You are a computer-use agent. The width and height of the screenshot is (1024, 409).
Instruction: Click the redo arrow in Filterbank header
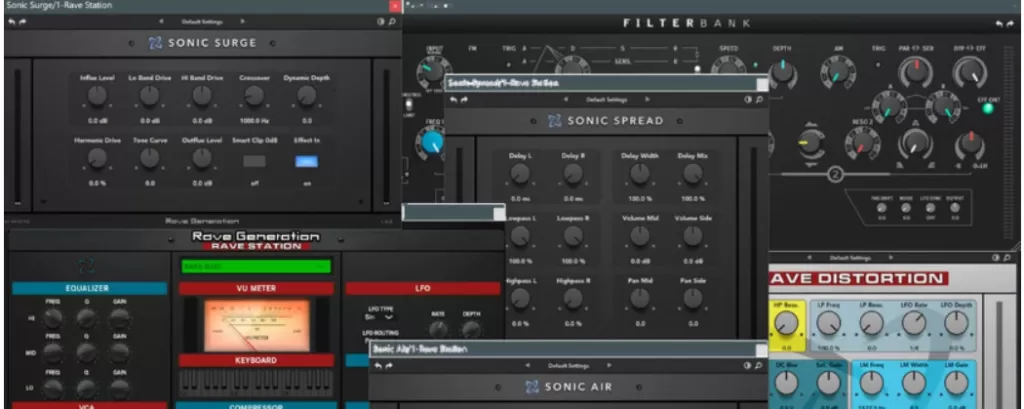[x=1011, y=24]
